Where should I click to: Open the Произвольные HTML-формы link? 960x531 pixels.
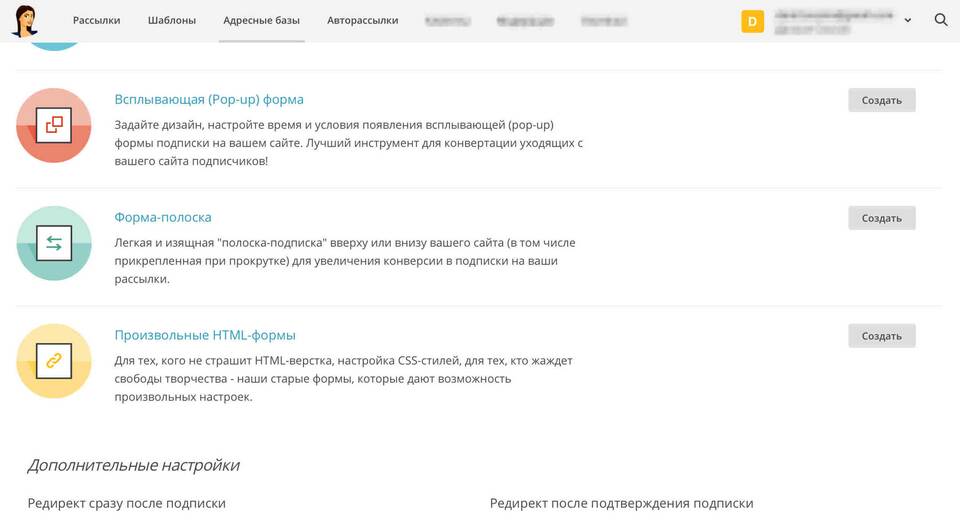coord(205,335)
